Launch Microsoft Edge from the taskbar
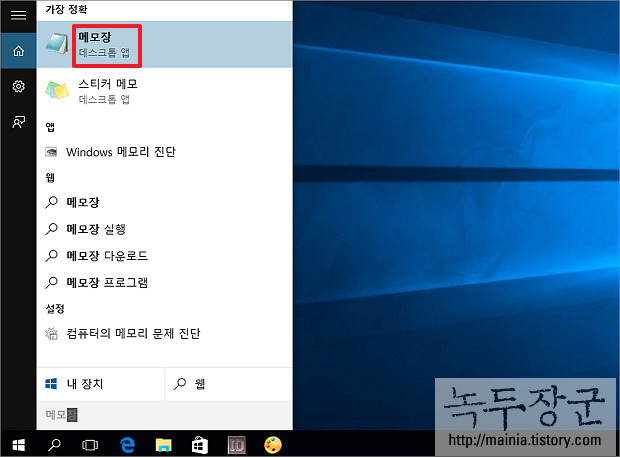This screenshot has width=620, height=457. pyautogui.click(x=127, y=445)
